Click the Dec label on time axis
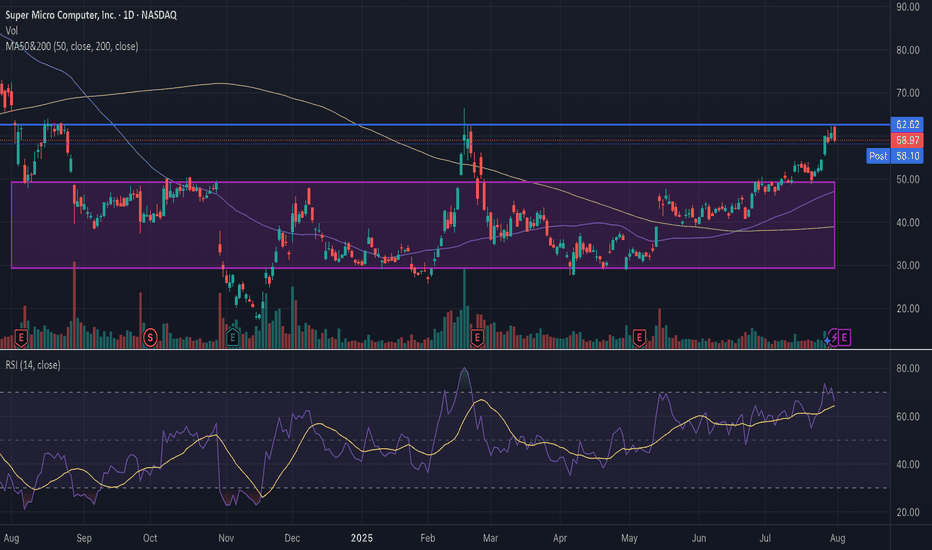The height and width of the screenshot is (550, 932). (292, 538)
